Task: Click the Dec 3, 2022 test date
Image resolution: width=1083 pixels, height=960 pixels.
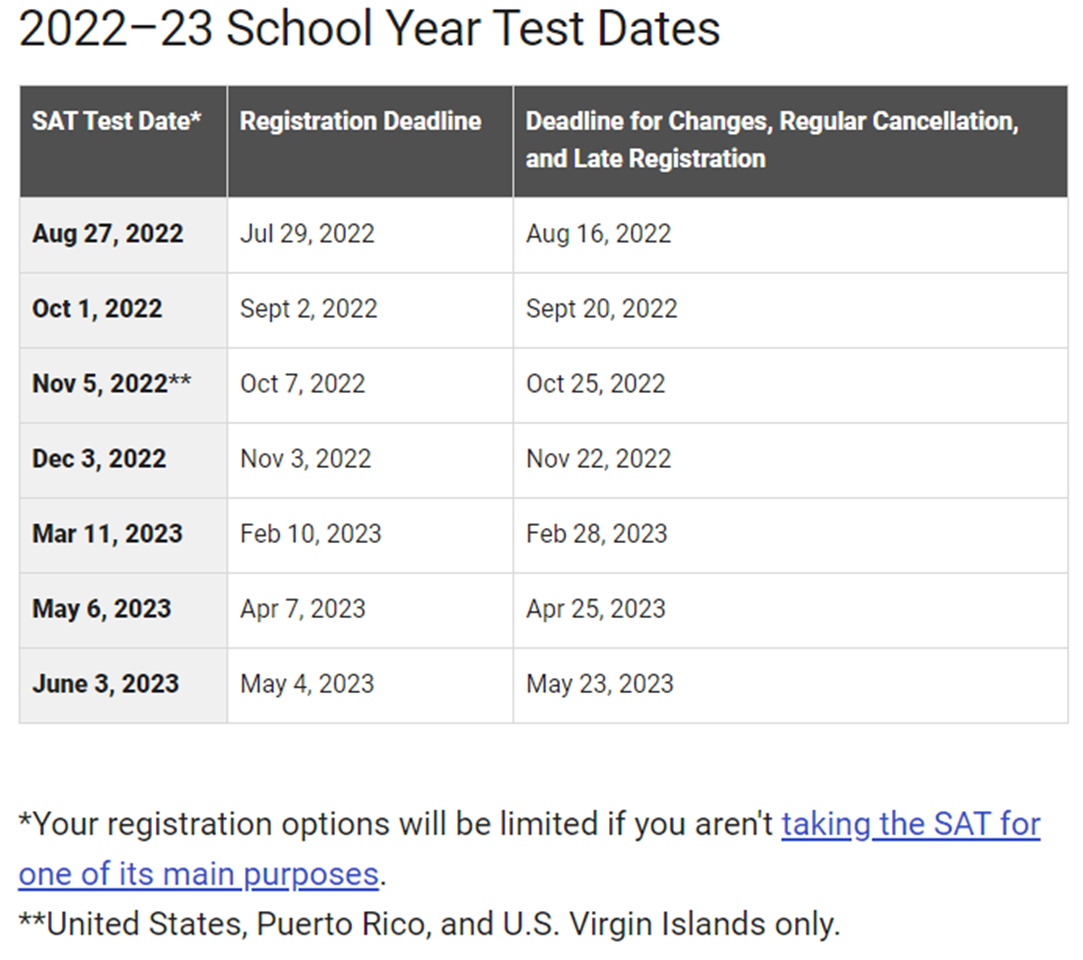Action: [x=99, y=459]
